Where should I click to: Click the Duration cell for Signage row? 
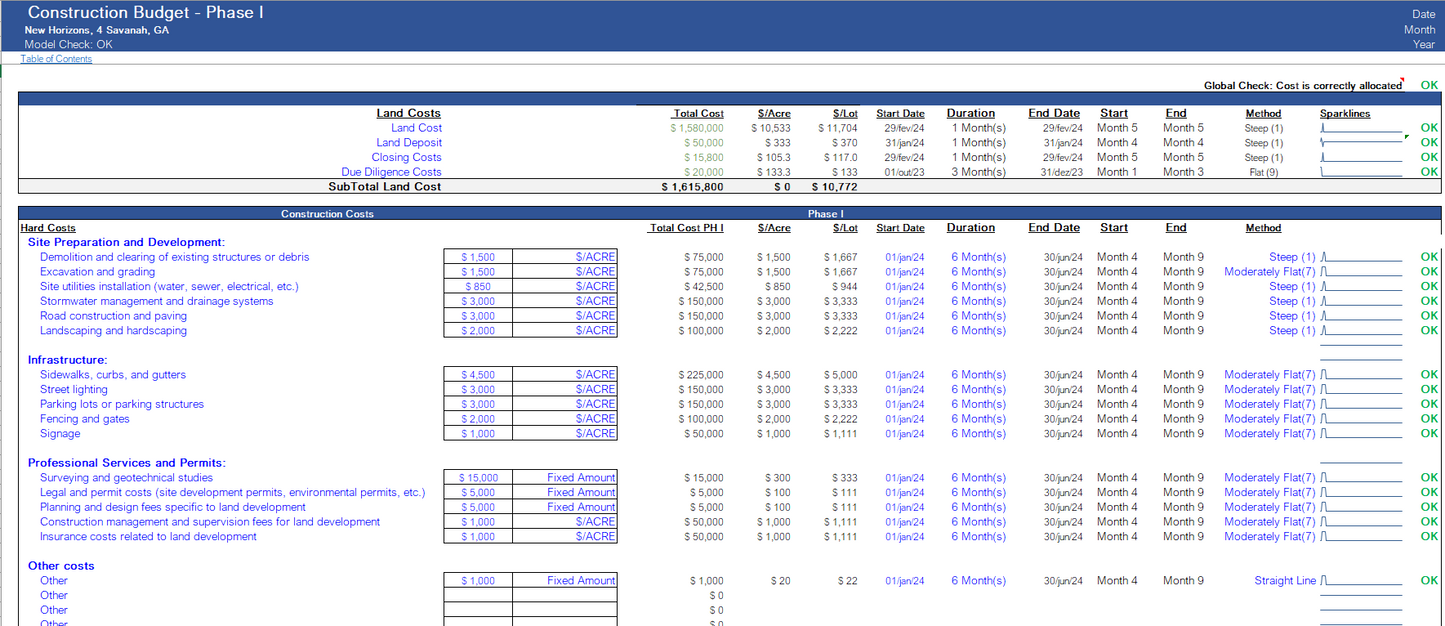click(x=978, y=434)
